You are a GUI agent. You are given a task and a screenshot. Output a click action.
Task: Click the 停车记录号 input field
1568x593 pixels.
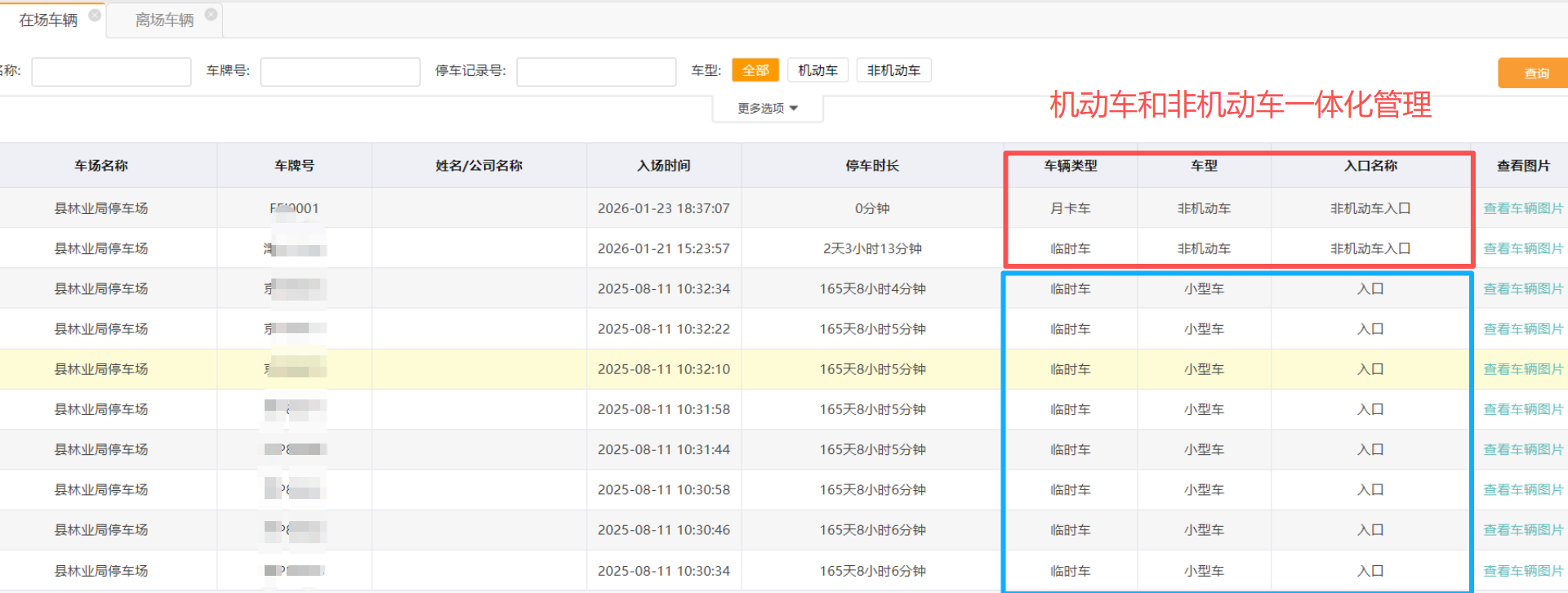[595, 72]
